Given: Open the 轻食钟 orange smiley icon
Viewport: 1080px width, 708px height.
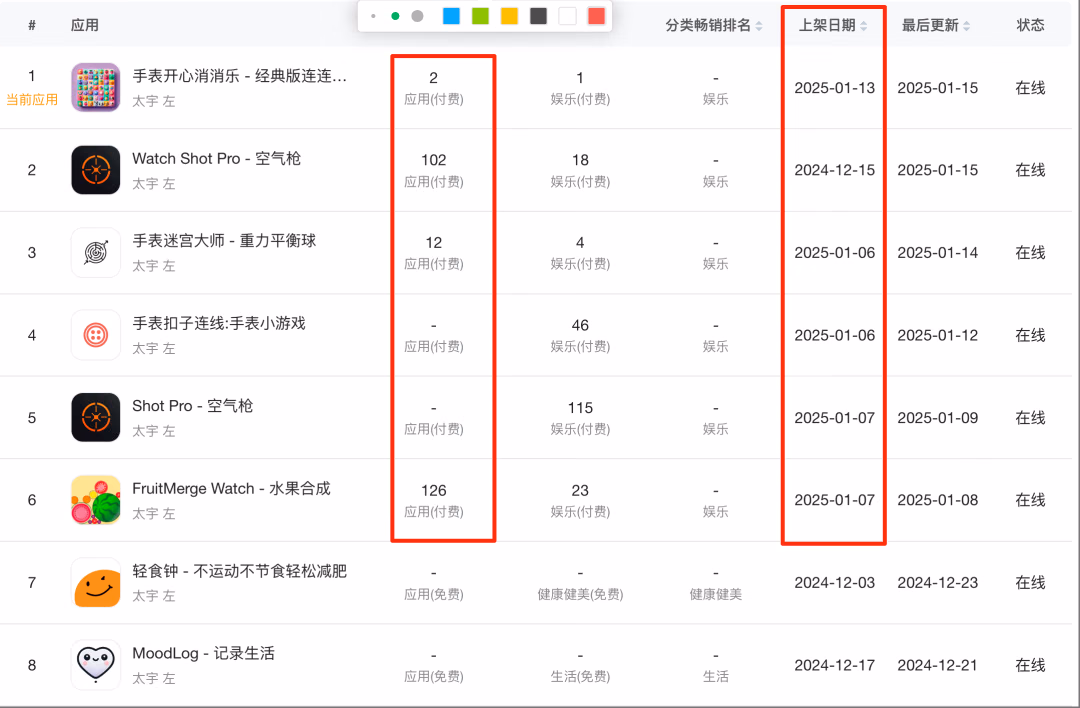Looking at the screenshot, I should click(x=96, y=583).
